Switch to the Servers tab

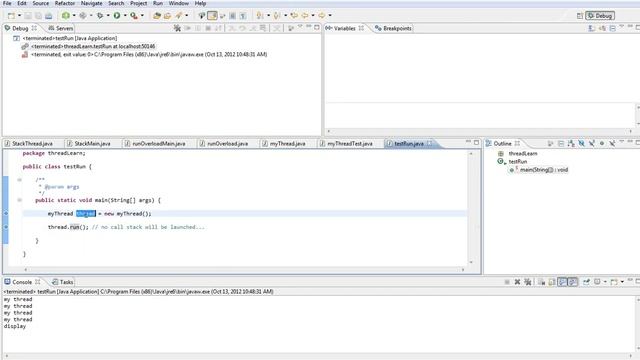[60, 28]
